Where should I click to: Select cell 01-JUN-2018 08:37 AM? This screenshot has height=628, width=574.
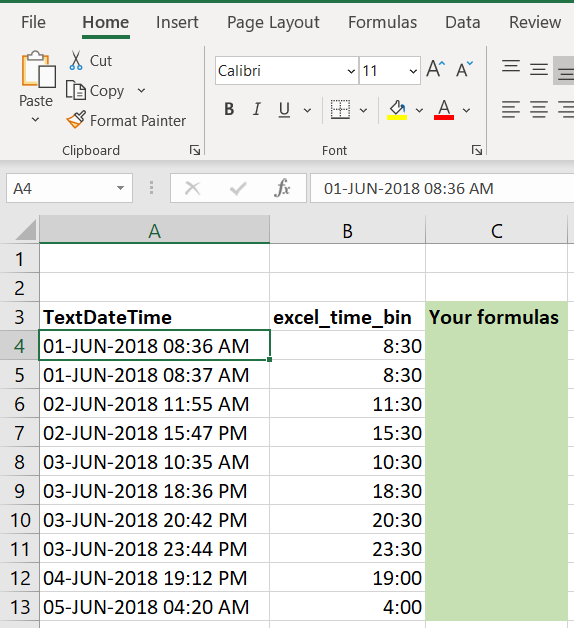click(155, 375)
